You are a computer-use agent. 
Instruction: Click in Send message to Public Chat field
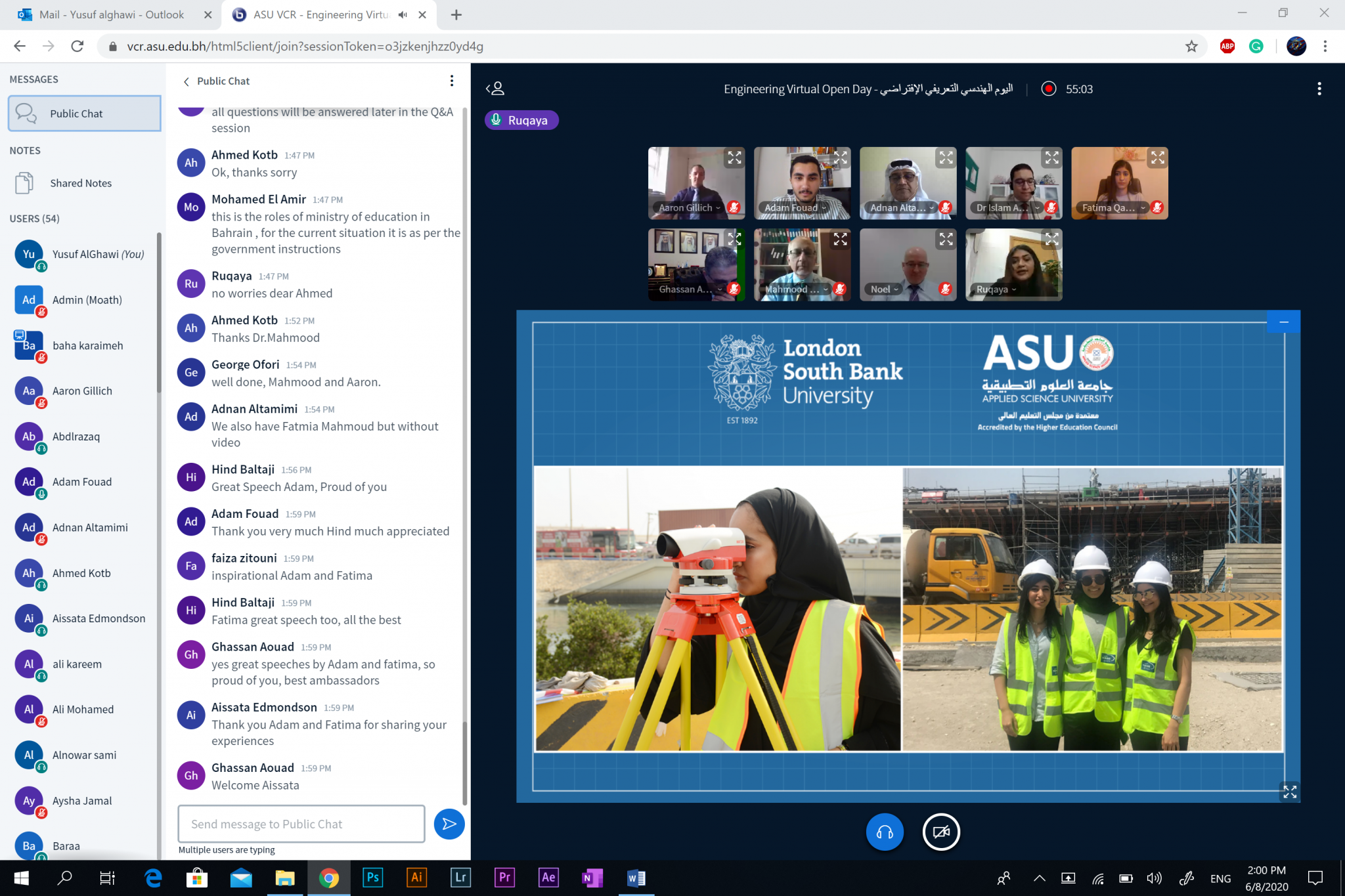click(301, 824)
